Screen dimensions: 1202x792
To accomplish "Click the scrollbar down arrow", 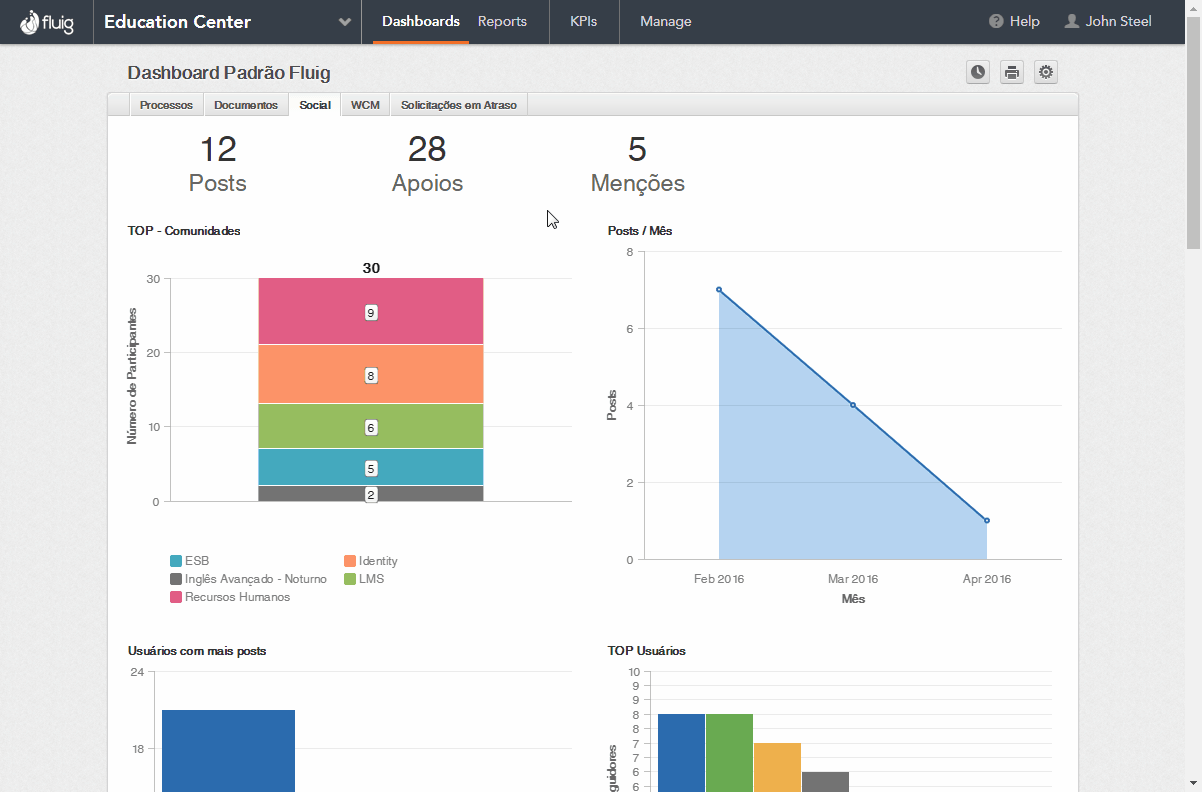I will (1193, 784).
